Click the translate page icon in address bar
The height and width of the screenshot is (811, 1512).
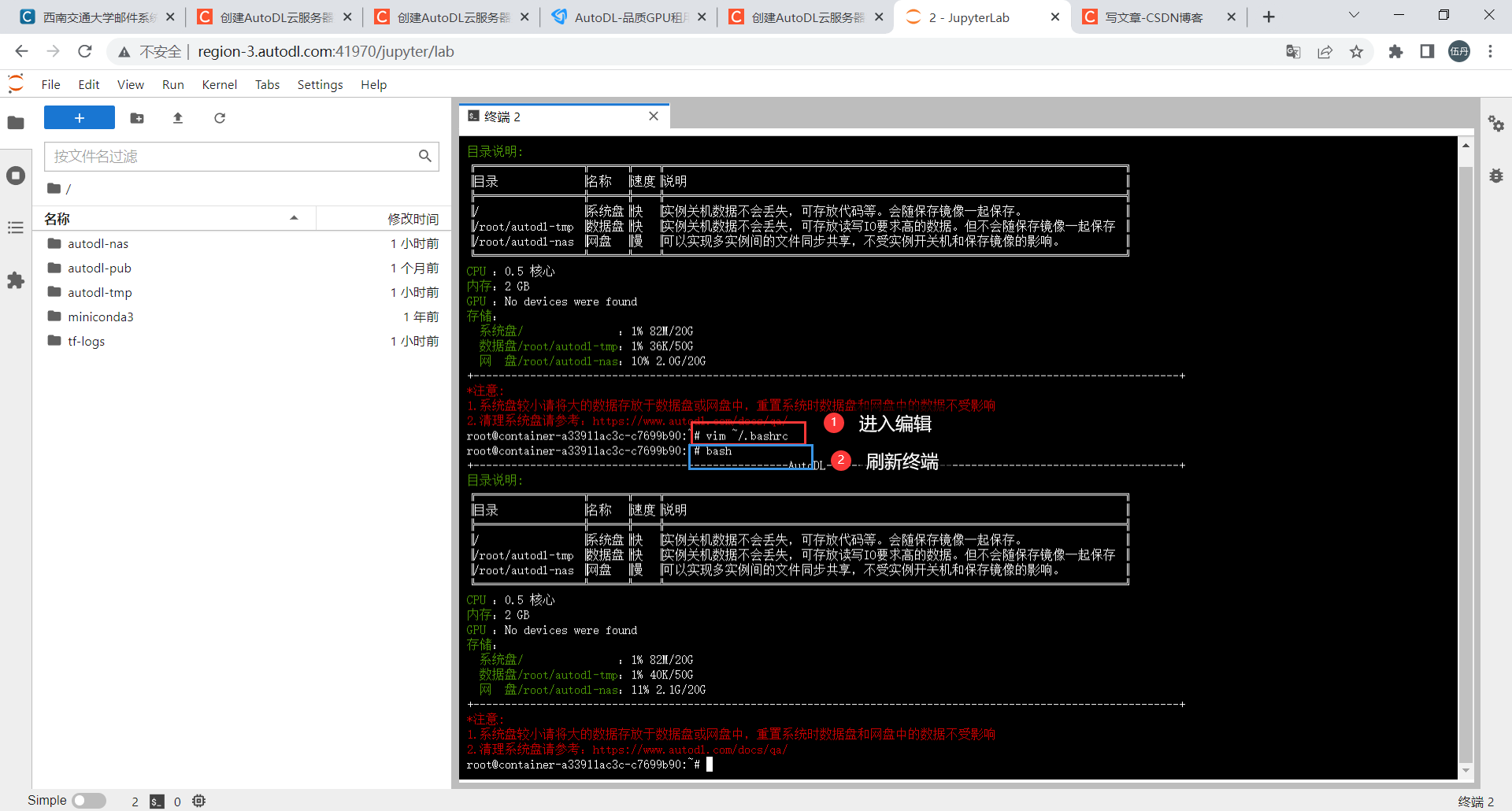(1293, 52)
